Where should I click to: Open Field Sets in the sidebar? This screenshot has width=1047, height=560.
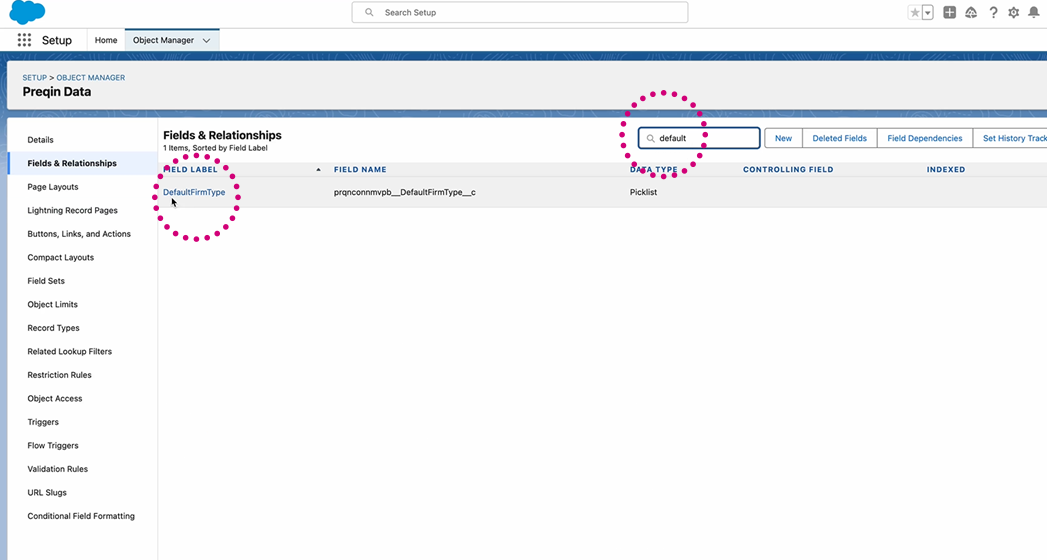tap(46, 281)
